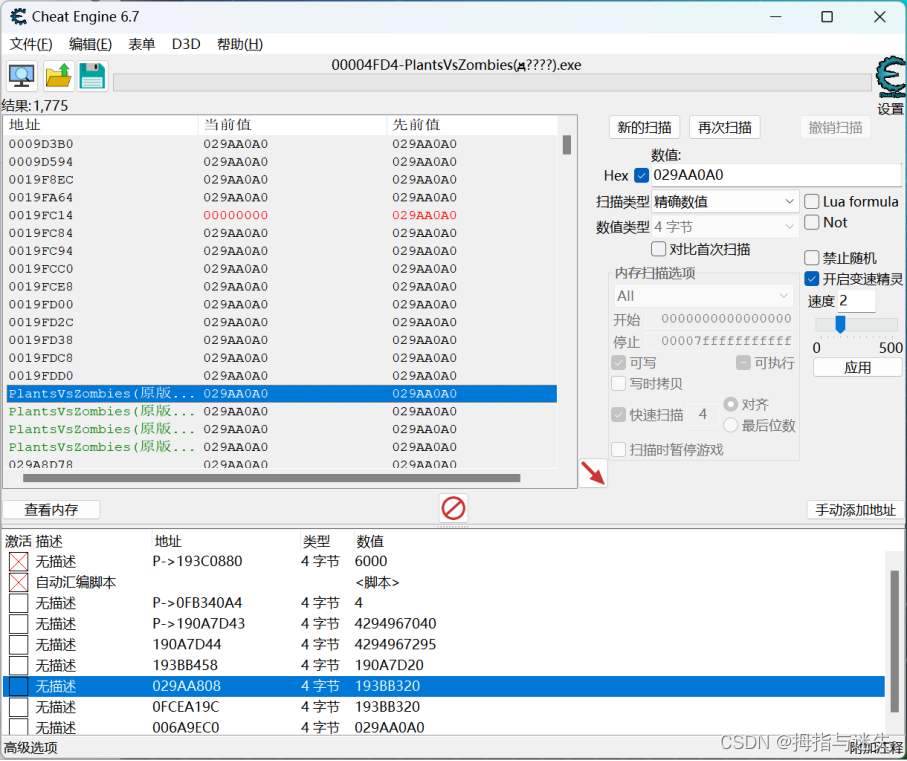Enable 扫描时暂停游戏 checkbox

coord(618,449)
